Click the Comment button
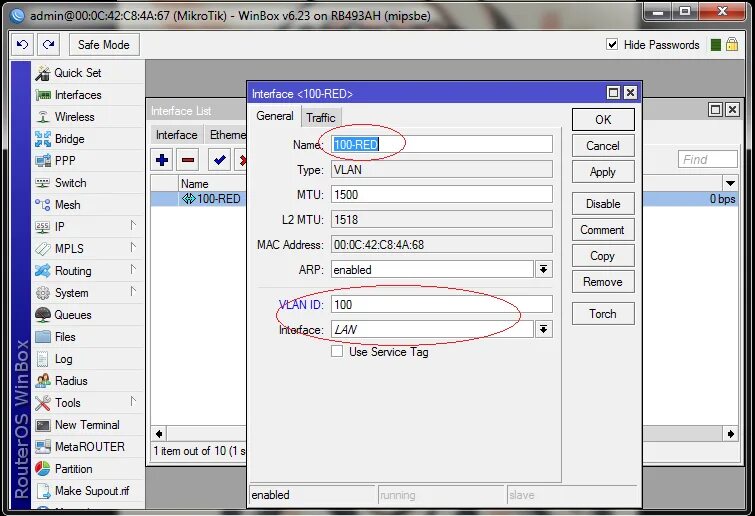The height and width of the screenshot is (516, 755). [x=603, y=230]
